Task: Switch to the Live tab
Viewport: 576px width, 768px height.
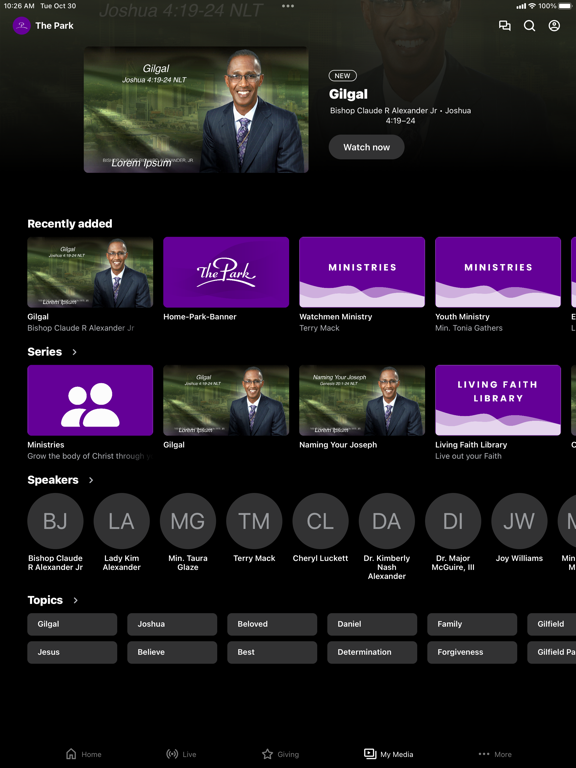Action: pos(181,754)
